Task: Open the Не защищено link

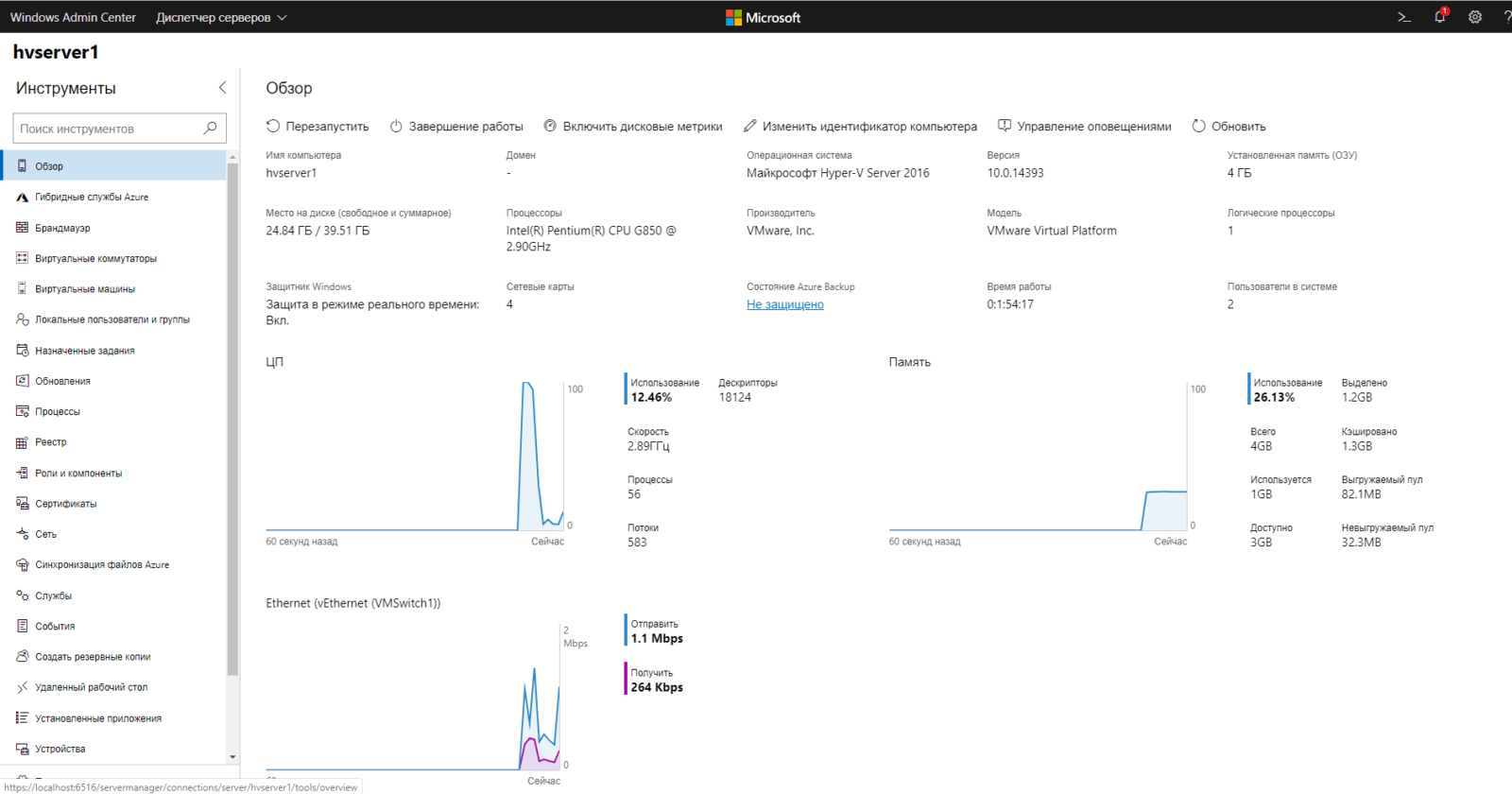Action: pos(785,304)
